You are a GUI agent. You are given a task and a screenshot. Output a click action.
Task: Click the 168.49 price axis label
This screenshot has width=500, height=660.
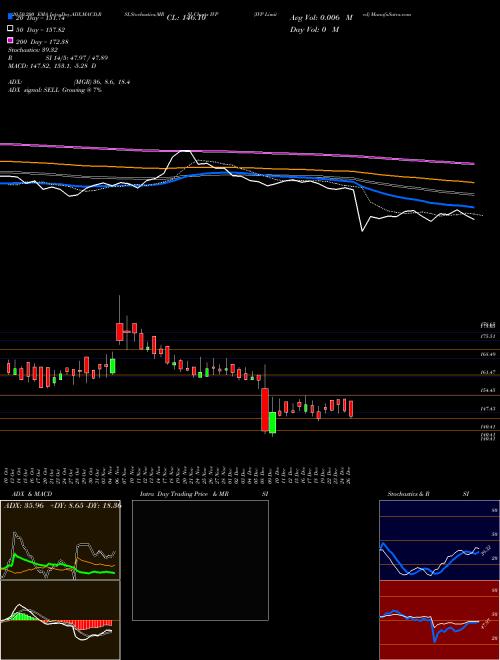(x=489, y=354)
